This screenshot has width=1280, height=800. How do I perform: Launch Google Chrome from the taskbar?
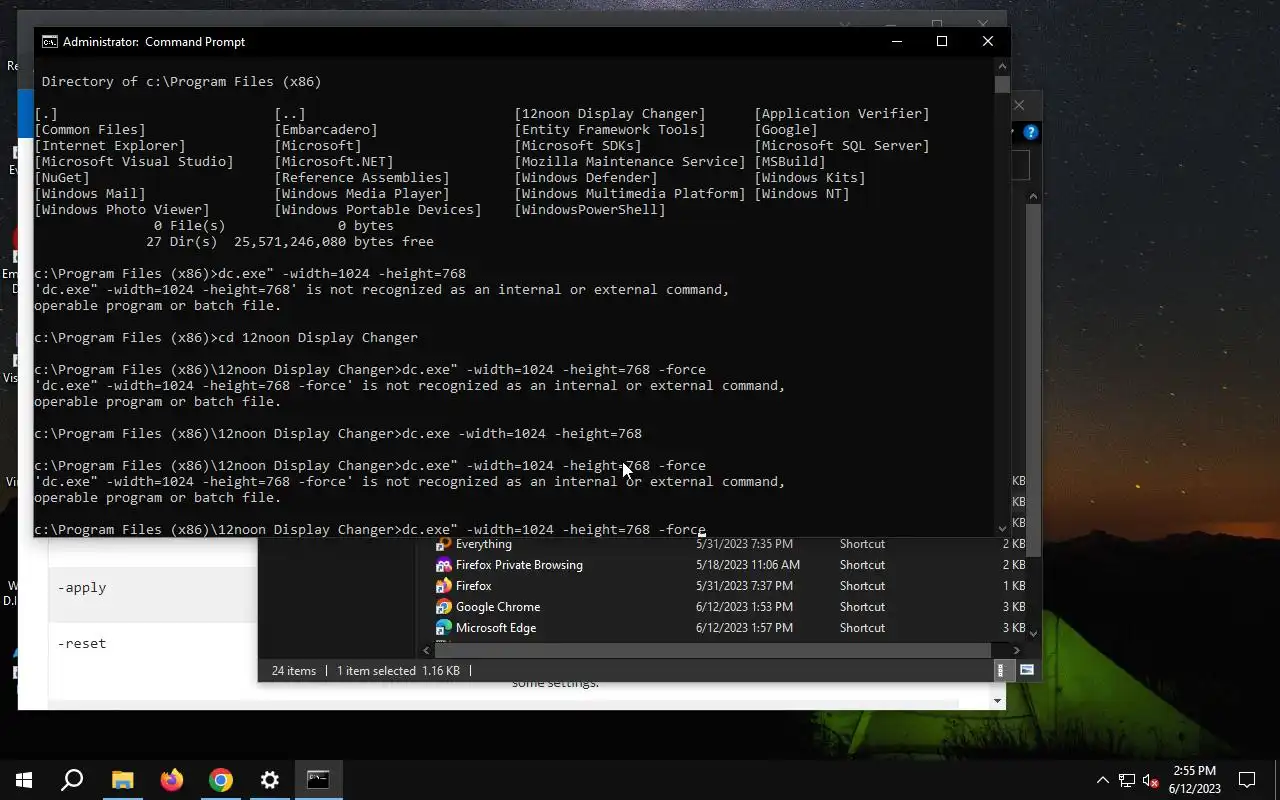click(x=220, y=780)
